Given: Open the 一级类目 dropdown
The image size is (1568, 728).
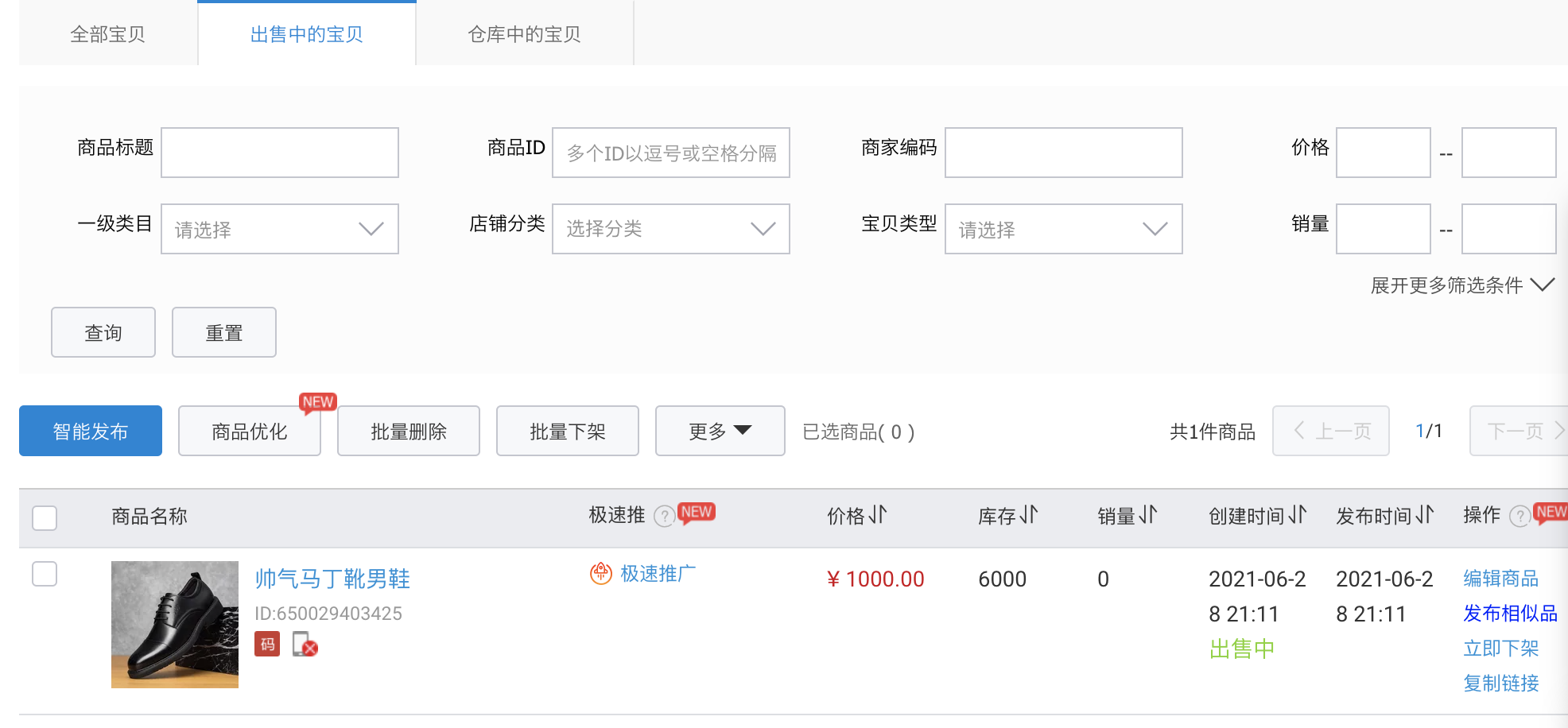Looking at the screenshot, I should point(280,229).
